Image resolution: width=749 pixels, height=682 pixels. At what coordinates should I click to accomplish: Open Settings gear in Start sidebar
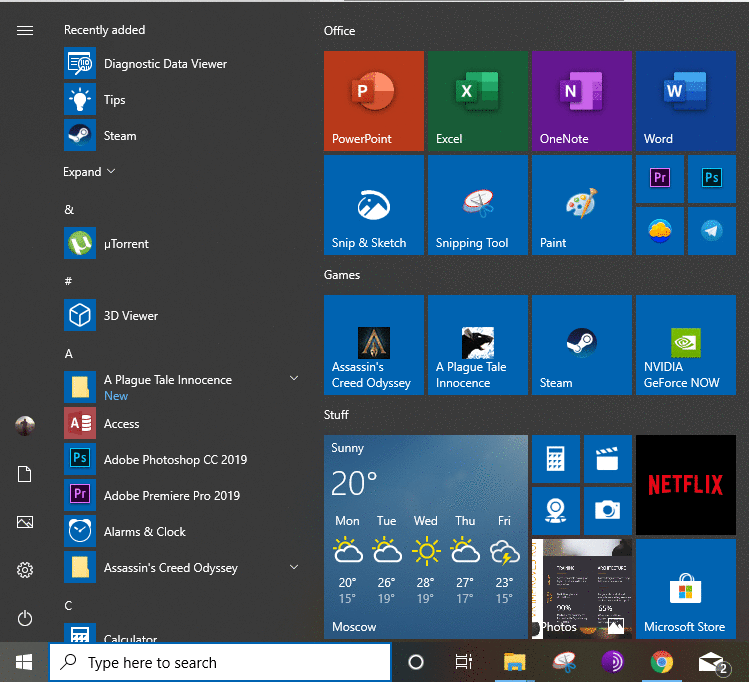pos(25,570)
